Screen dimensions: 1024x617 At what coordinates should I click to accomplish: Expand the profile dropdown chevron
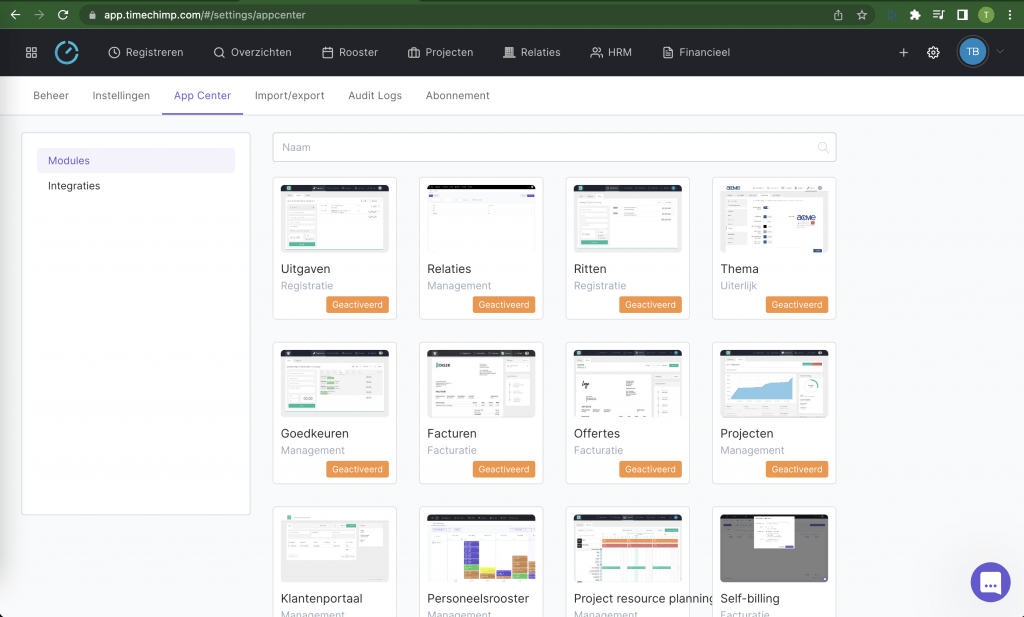point(997,51)
